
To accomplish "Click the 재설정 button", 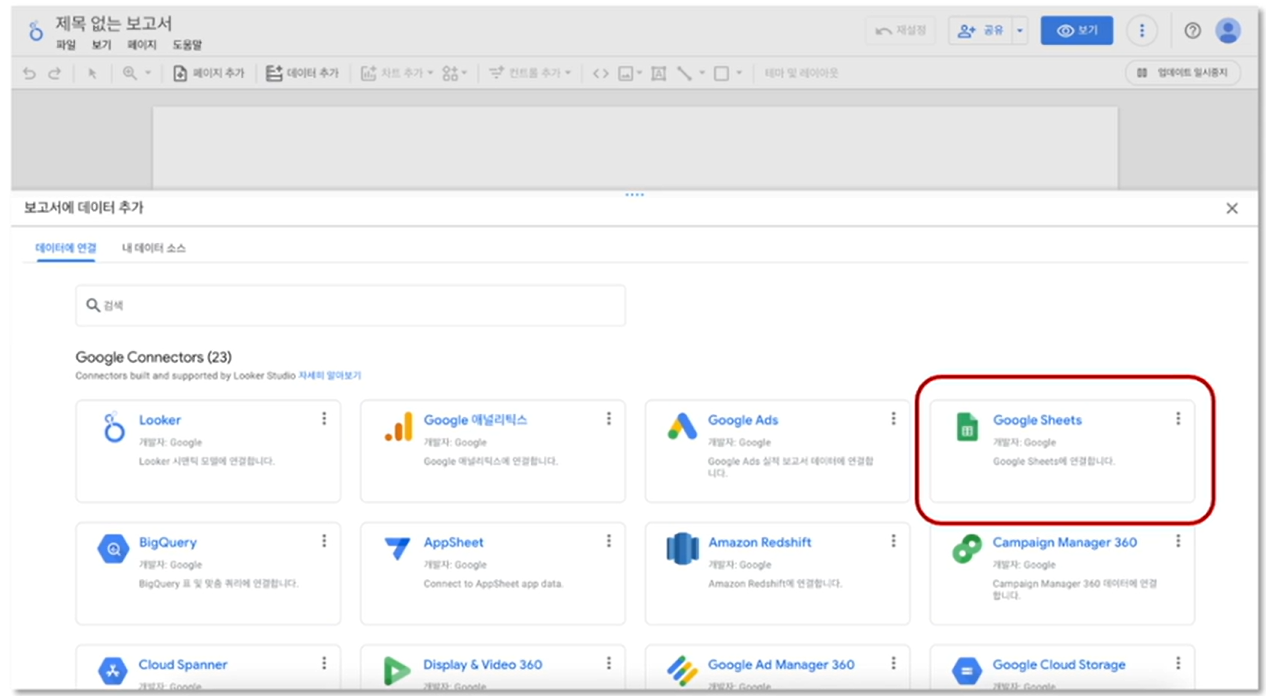I will click(900, 31).
